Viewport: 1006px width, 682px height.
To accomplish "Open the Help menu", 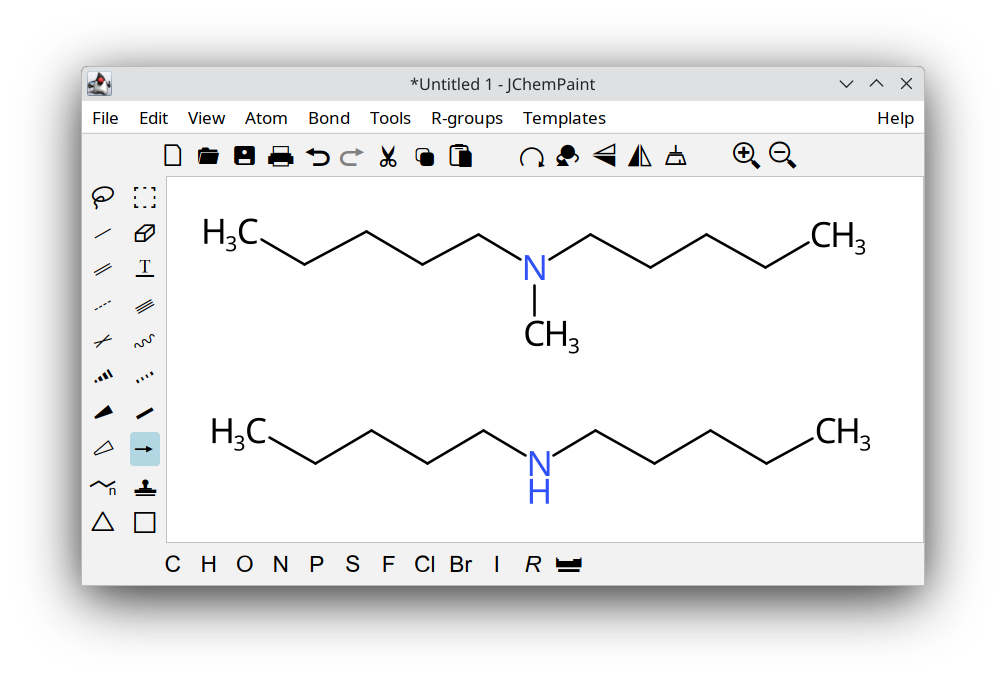I will pyautogui.click(x=895, y=118).
